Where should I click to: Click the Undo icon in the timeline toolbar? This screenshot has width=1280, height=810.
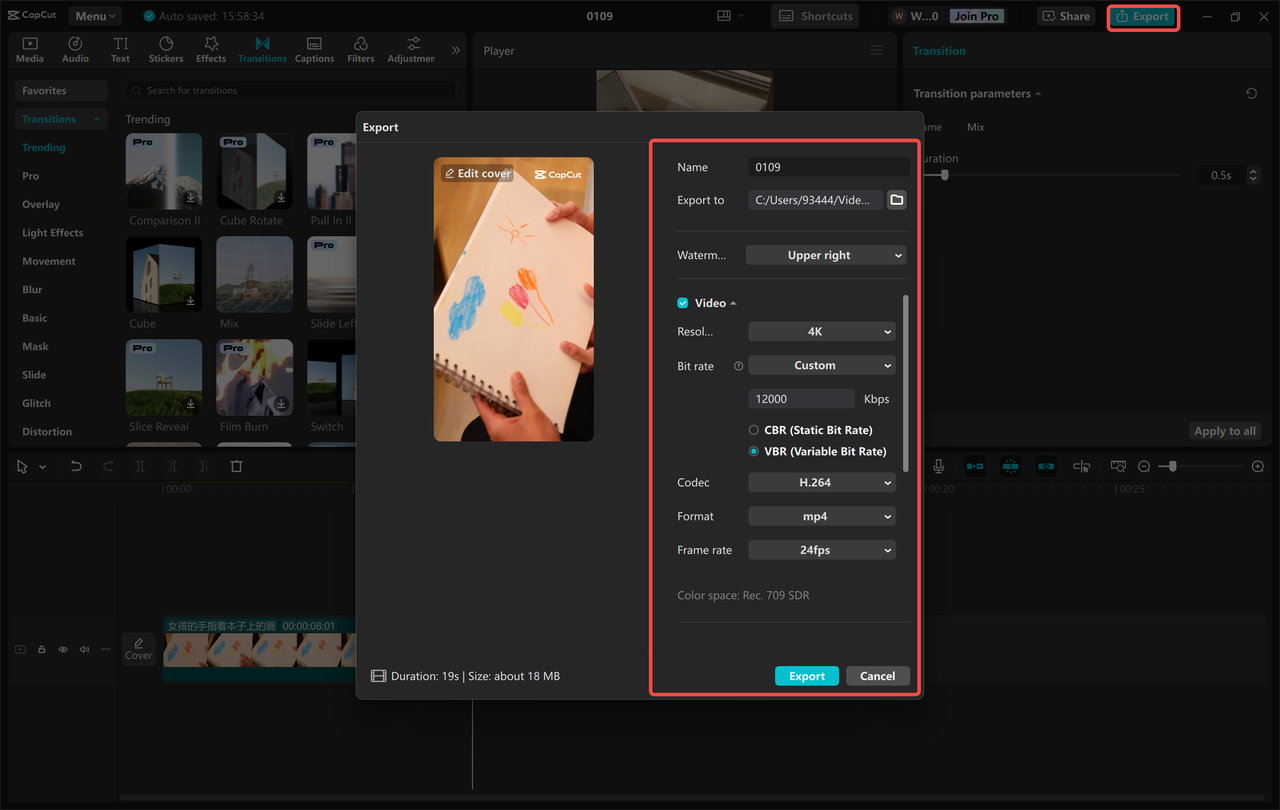point(76,466)
